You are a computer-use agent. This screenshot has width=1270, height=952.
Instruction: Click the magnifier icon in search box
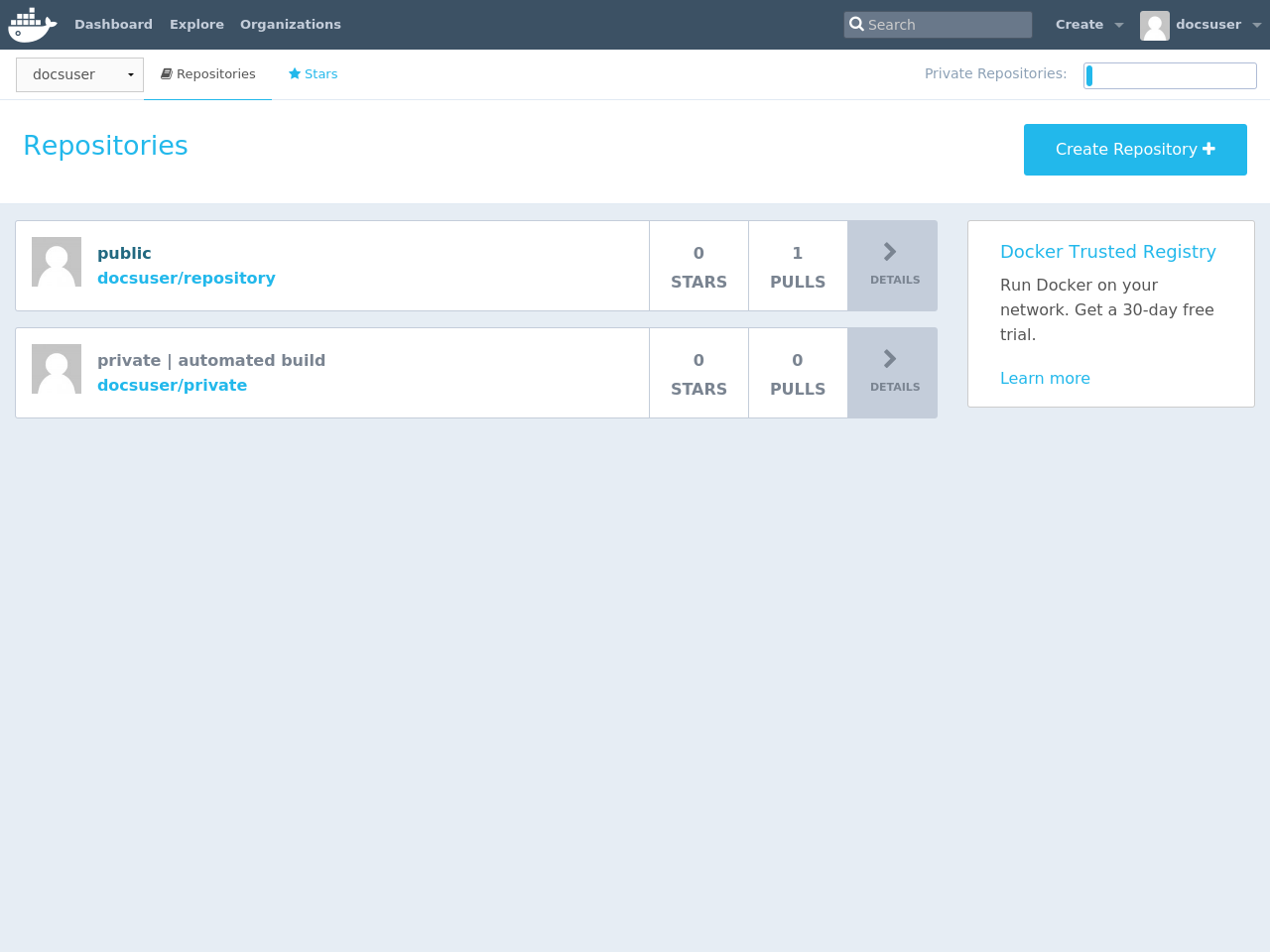pos(856,25)
